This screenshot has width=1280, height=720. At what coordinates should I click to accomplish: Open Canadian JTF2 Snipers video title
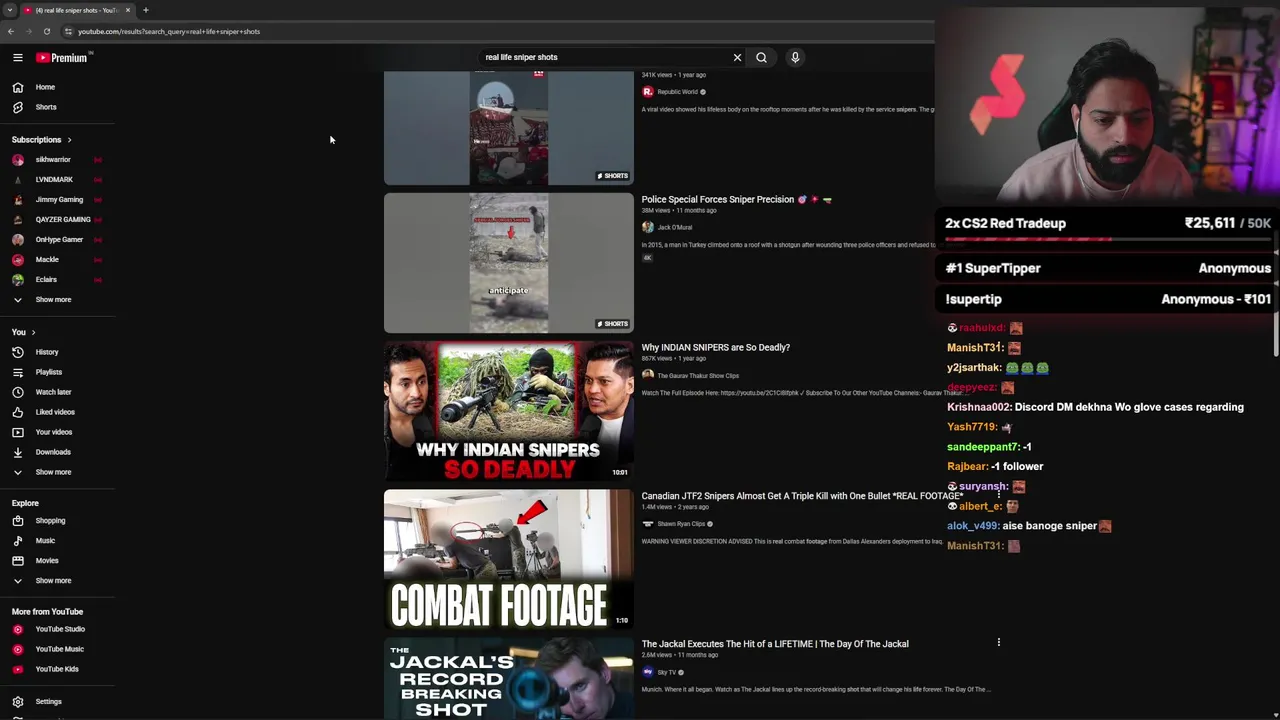pos(802,495)
